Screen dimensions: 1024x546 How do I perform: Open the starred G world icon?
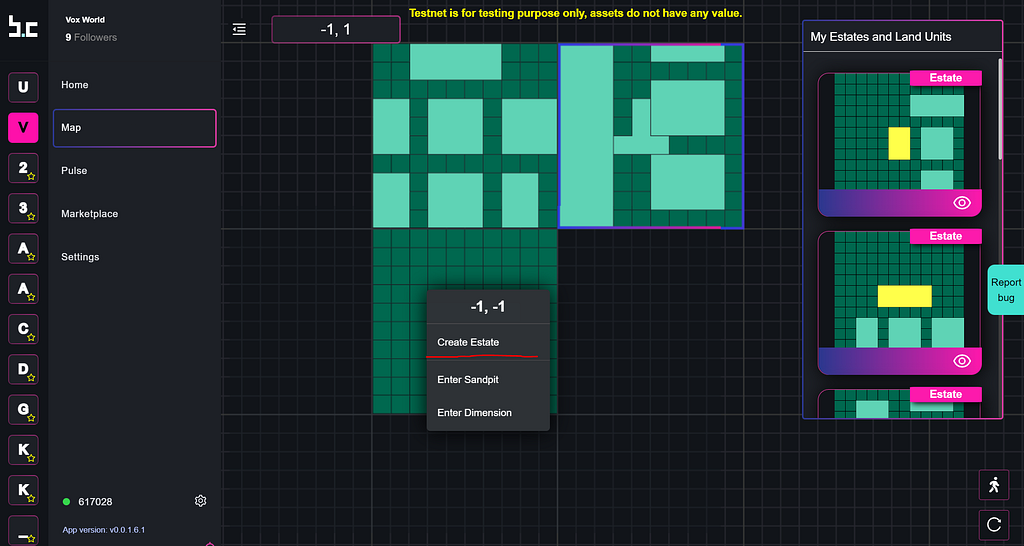(23, 410)
